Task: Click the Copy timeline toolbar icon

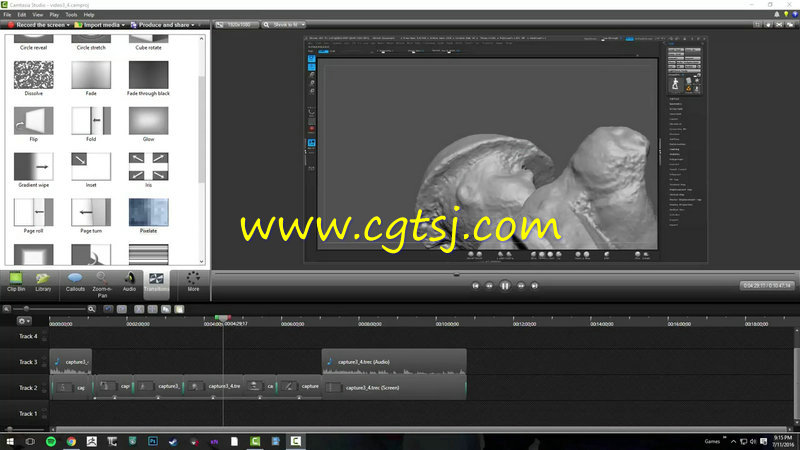Action: 166,309
